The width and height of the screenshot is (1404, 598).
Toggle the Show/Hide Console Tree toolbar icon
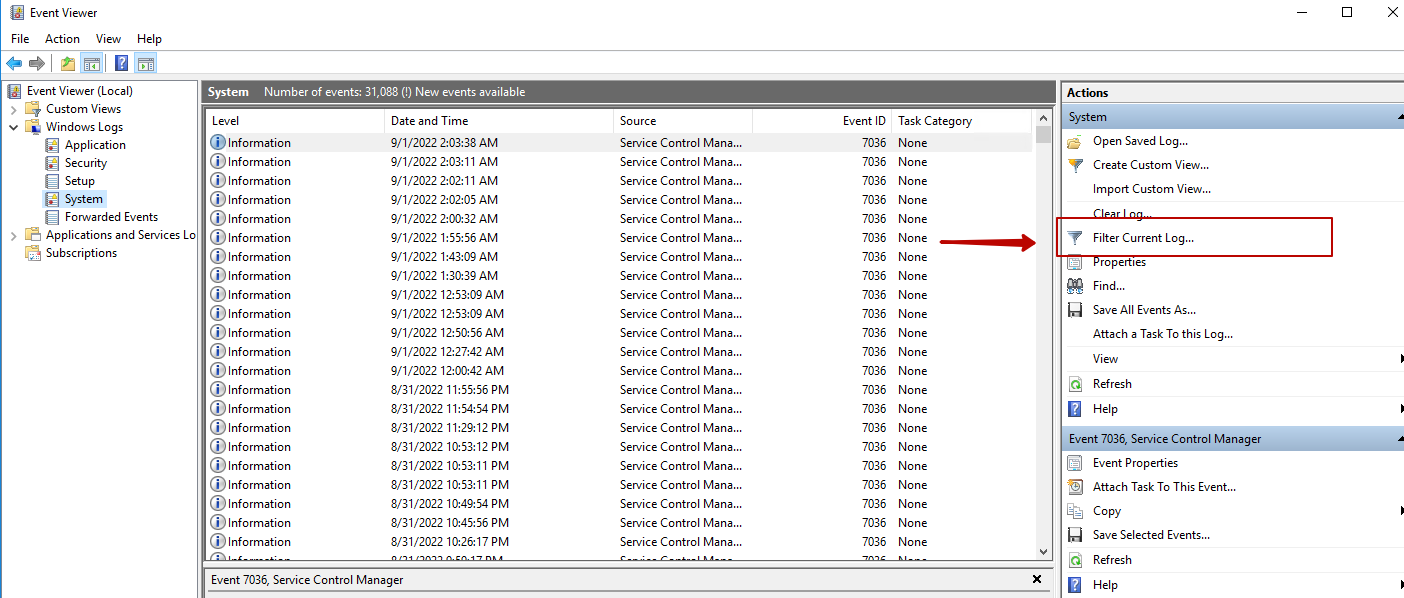click(x=92, y=64)
